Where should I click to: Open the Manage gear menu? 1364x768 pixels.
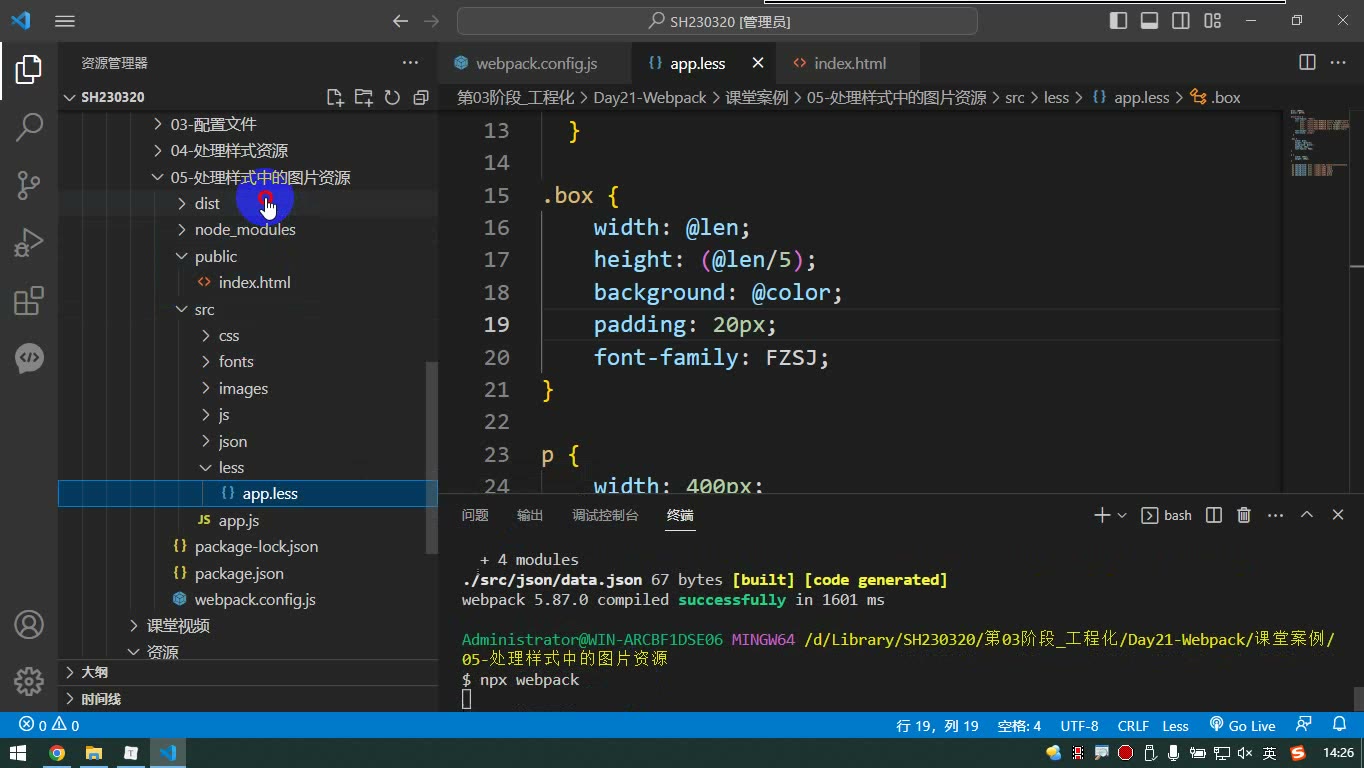pos(29,681)
